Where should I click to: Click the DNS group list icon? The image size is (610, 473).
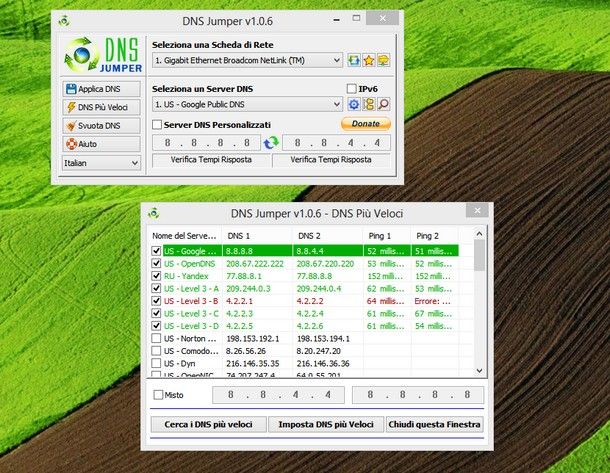click(x=369, y=104)
